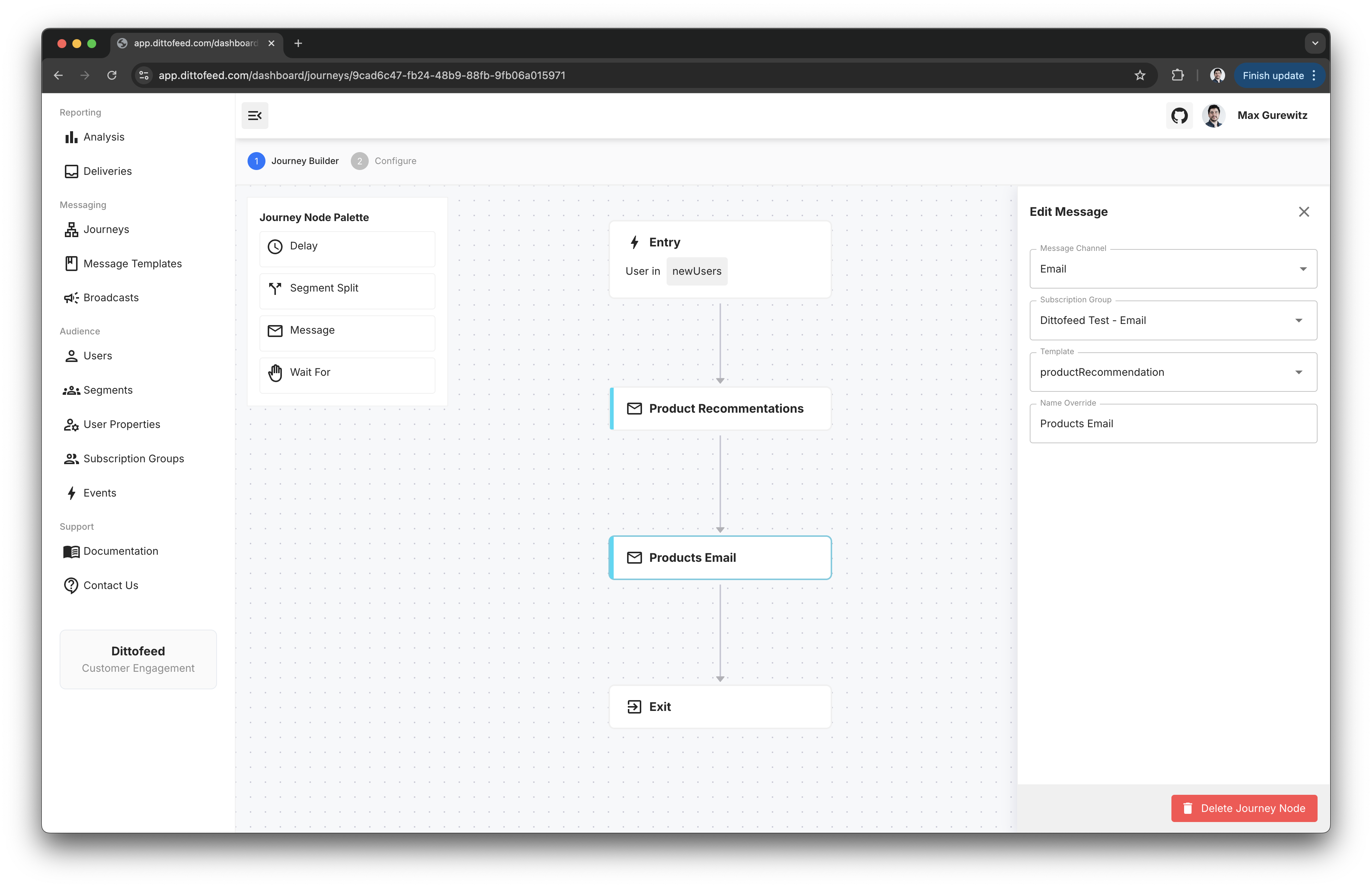1372x888 pixels.
Task: Click Delete Journey Node button
Action: pos(1243,809)
